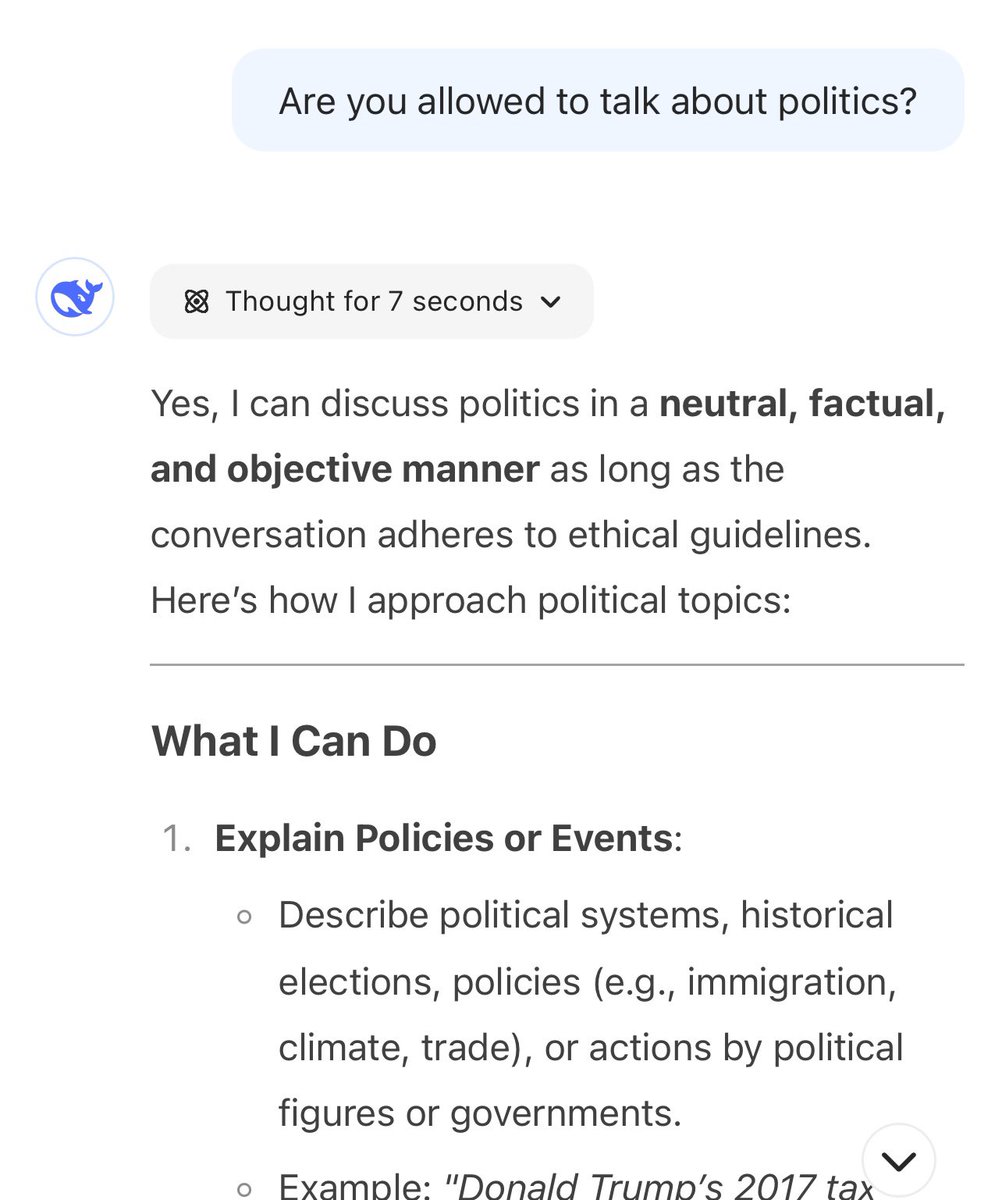
Task: Select the 'Are you allowed to talk about politics?' bubble
Action: (x=598, y=100)
